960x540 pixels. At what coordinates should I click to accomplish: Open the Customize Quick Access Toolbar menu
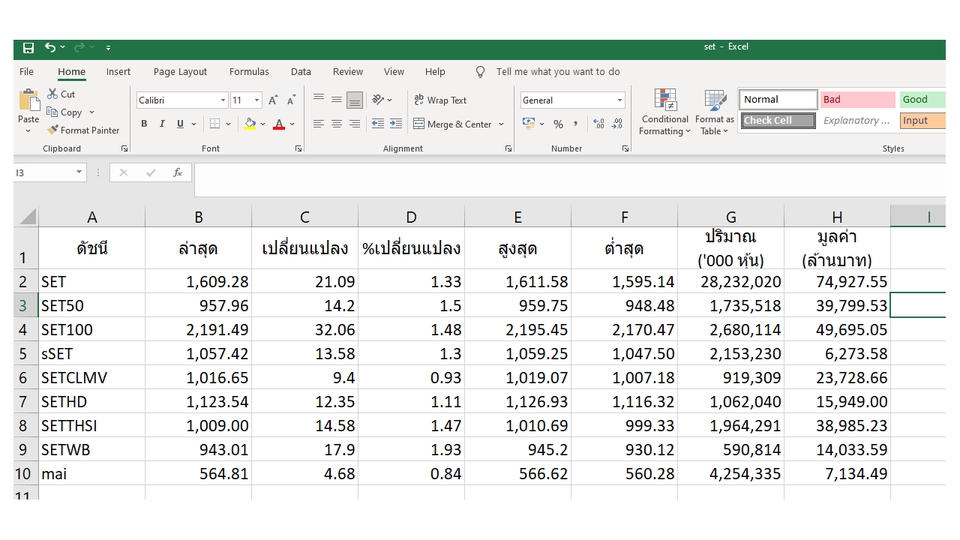coord(108,47)
